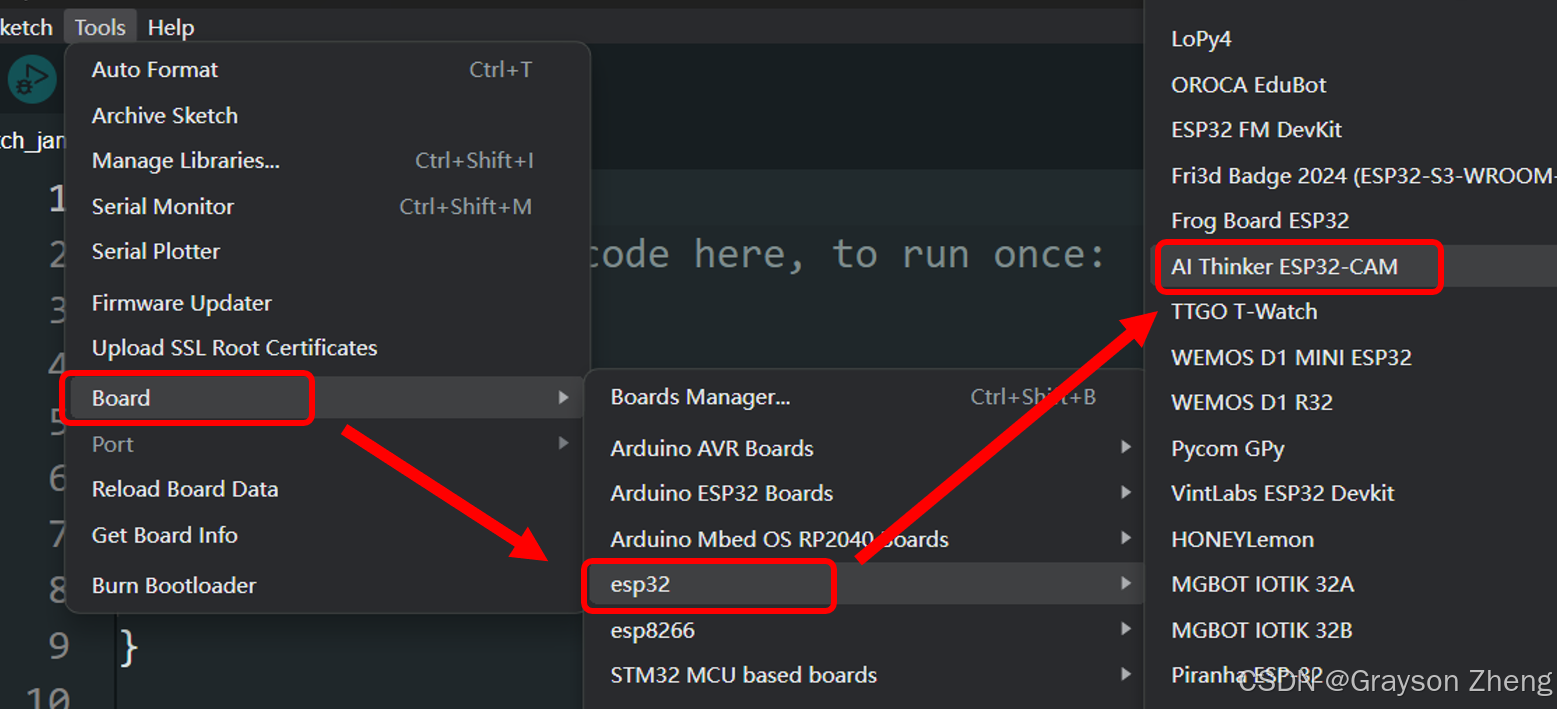Choose the TTGO T-Watch board
This screenshot has width=1557, height=709.
point(1244,312)
